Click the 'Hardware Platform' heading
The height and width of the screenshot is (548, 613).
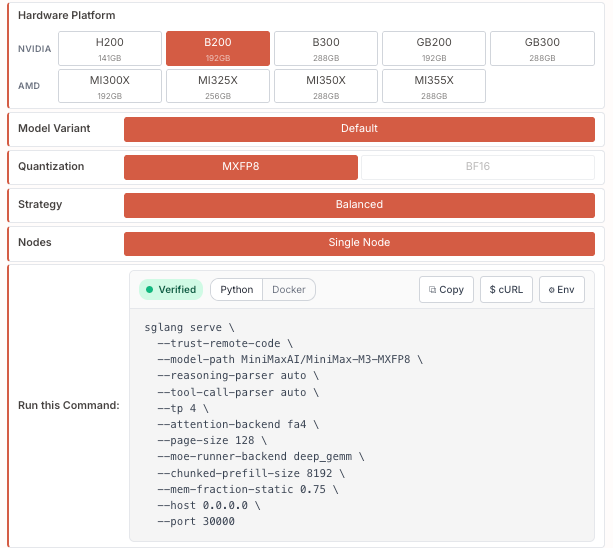click(x=66, y=15)
